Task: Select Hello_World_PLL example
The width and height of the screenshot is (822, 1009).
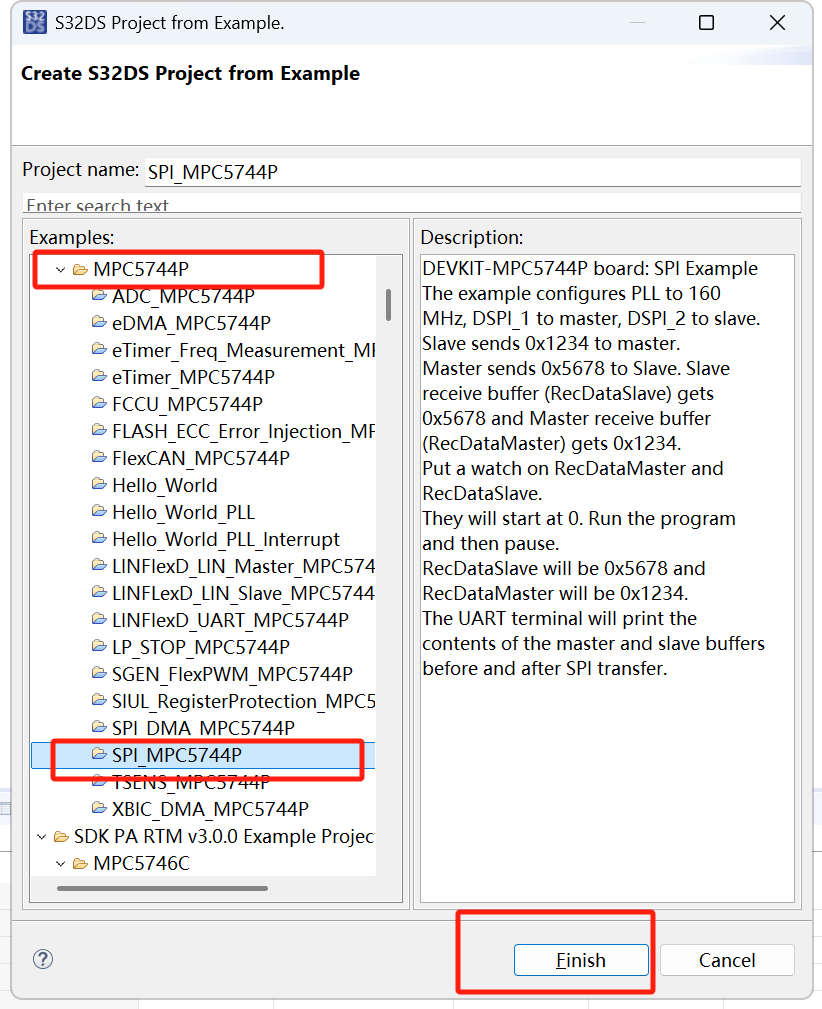Action: [x=183, y=512]
